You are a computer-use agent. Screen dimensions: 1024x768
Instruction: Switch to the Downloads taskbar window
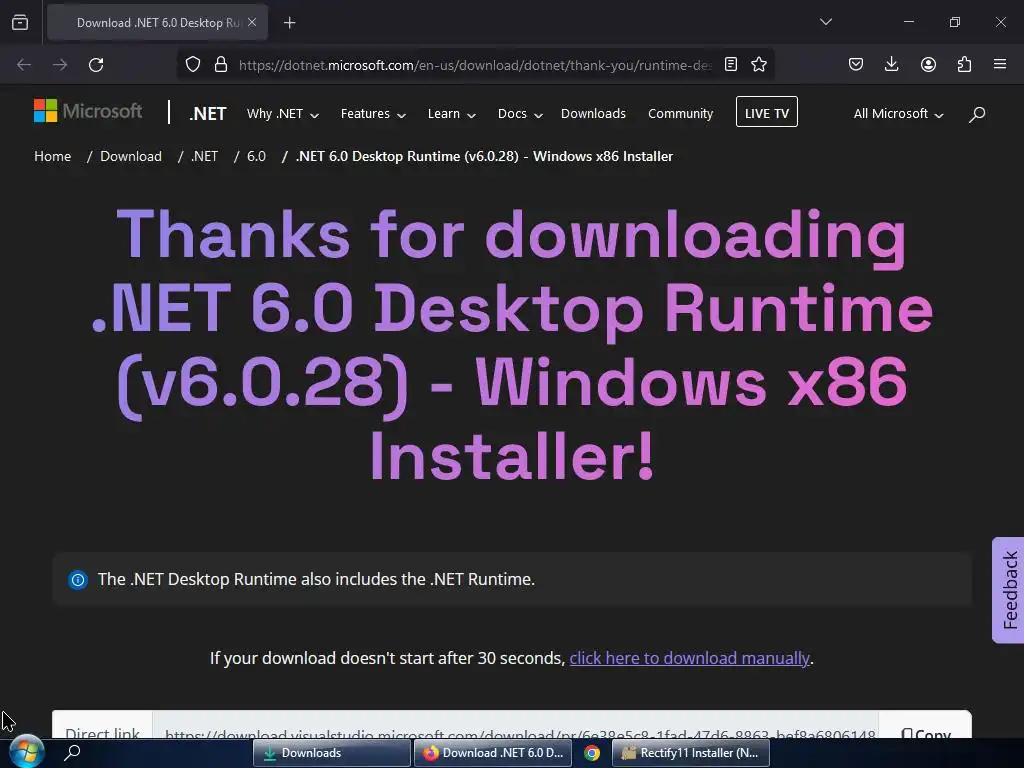332,753
